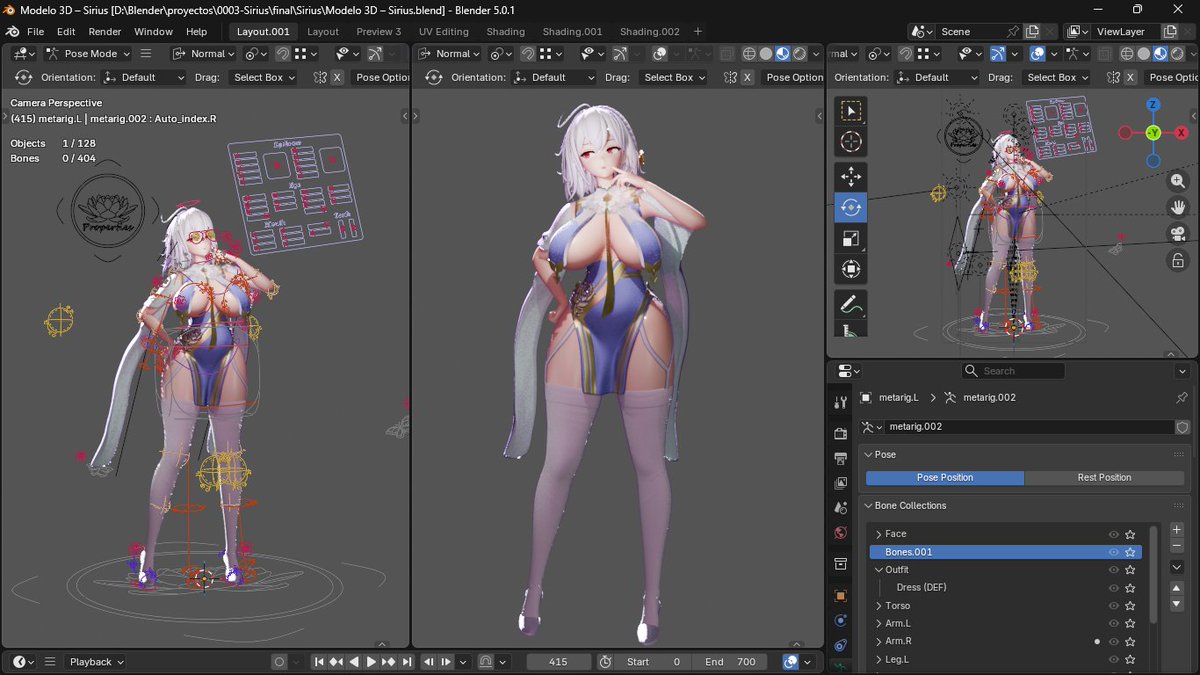
Task: Jump to the start frame in timeline
Action: (x=319, y=662)
